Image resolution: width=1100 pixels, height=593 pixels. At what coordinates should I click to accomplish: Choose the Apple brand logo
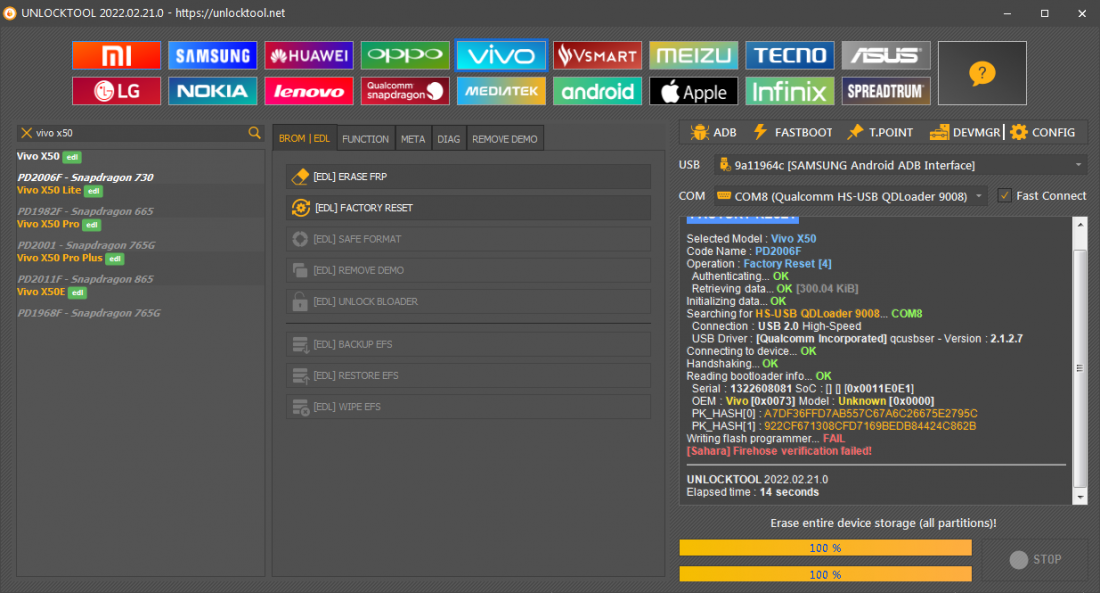tap(693, 91)
